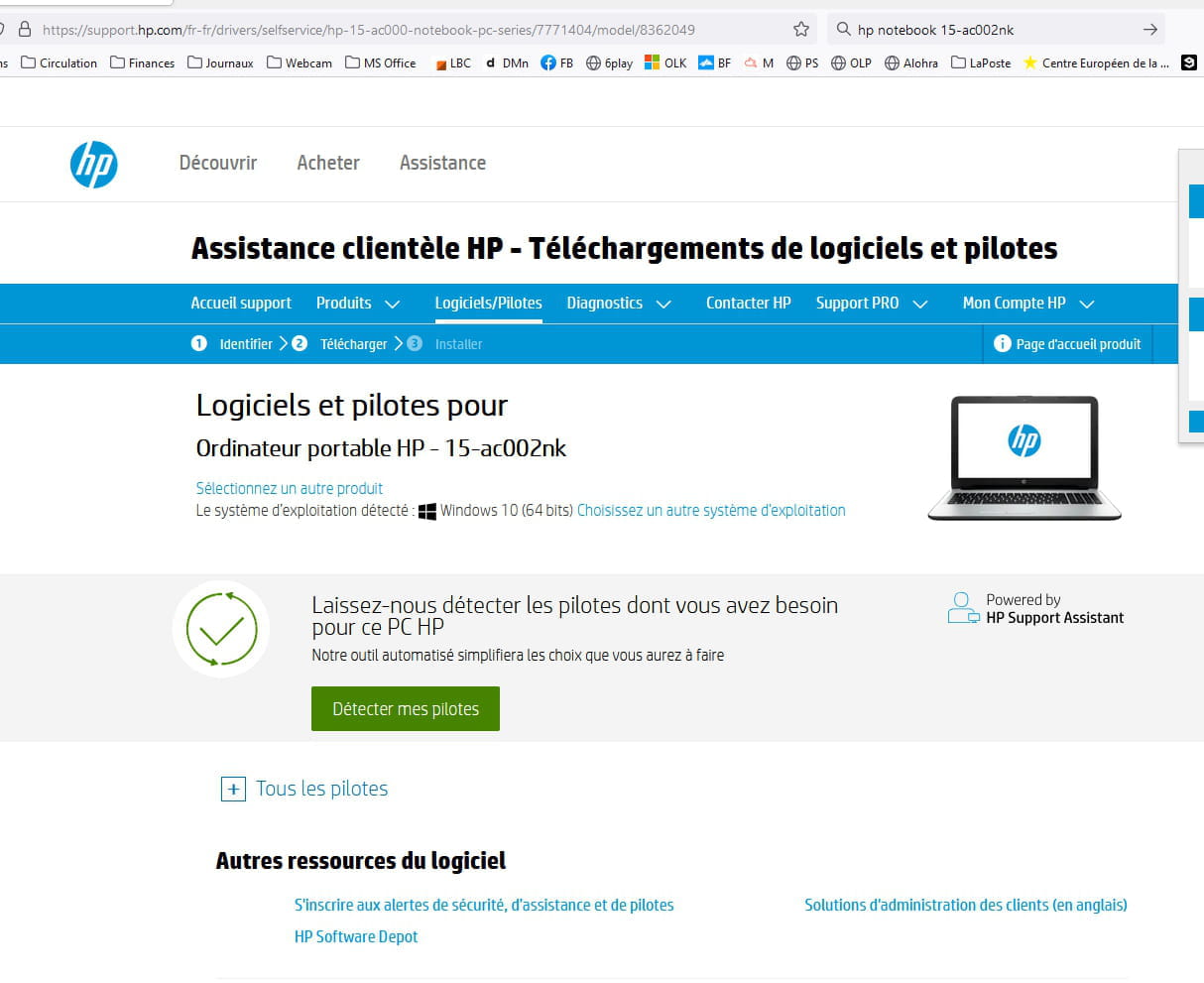Open the M bookmark
Screen dimensions: 1204x983
tap(760, 62)
